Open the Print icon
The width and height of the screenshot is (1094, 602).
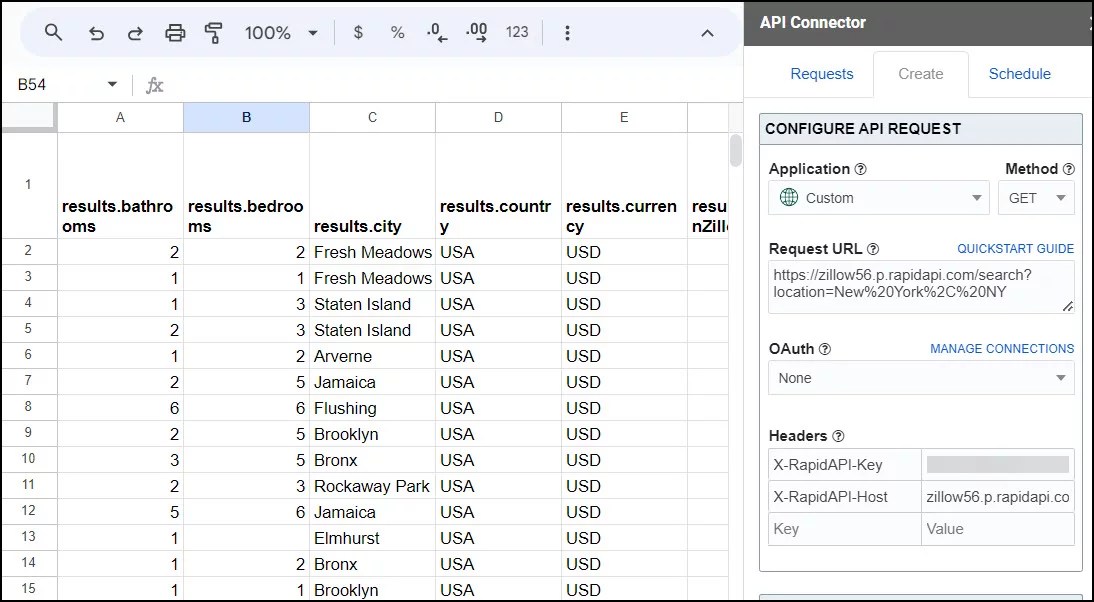(175, 32)
